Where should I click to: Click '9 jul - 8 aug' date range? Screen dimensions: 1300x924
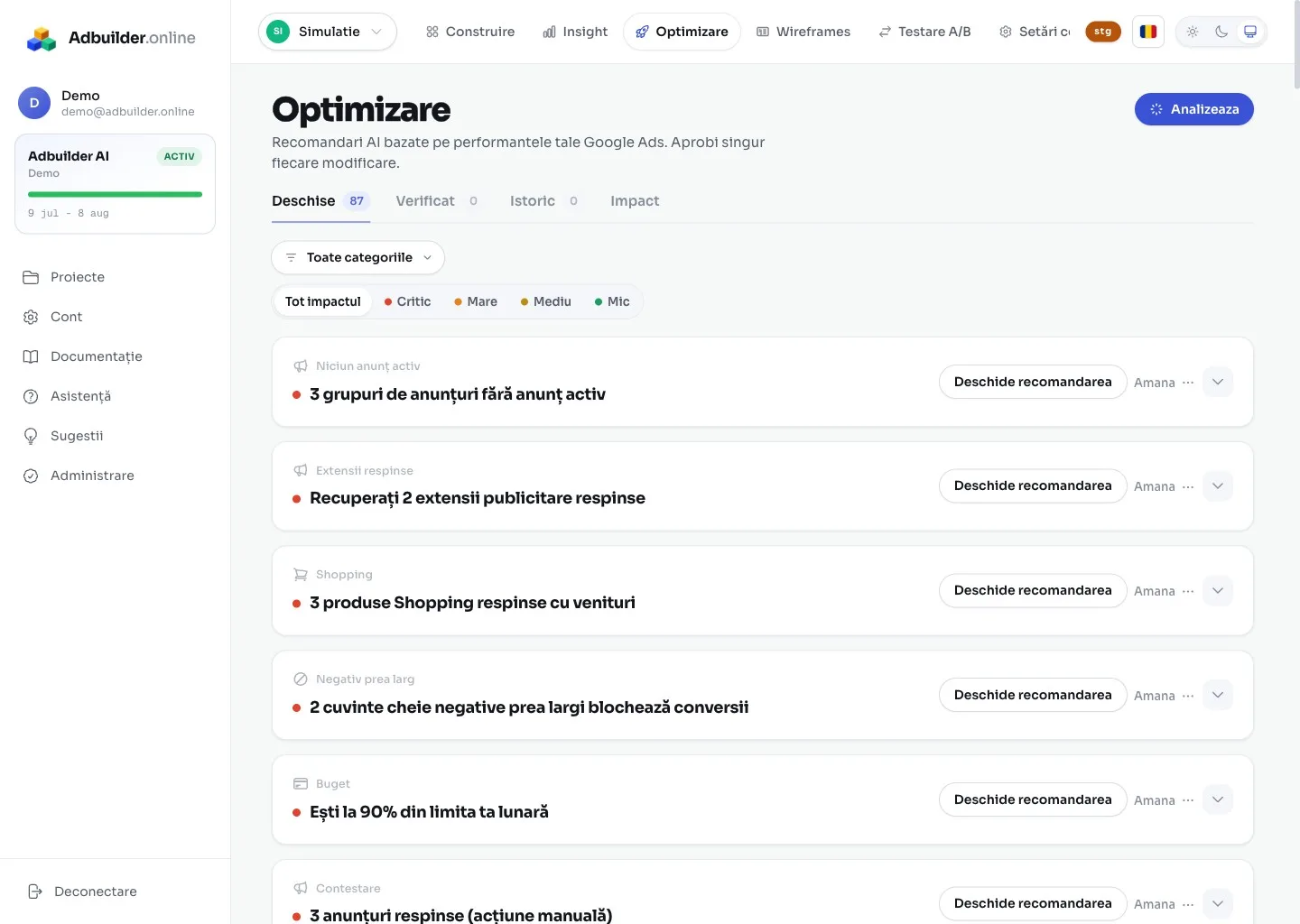coord(69,214)
